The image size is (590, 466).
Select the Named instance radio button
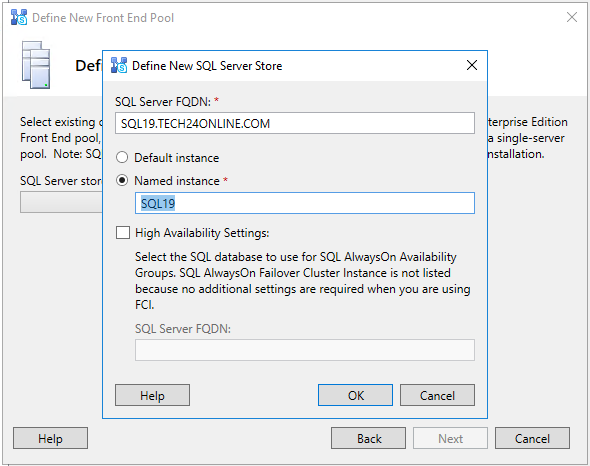tap(122, 180)
